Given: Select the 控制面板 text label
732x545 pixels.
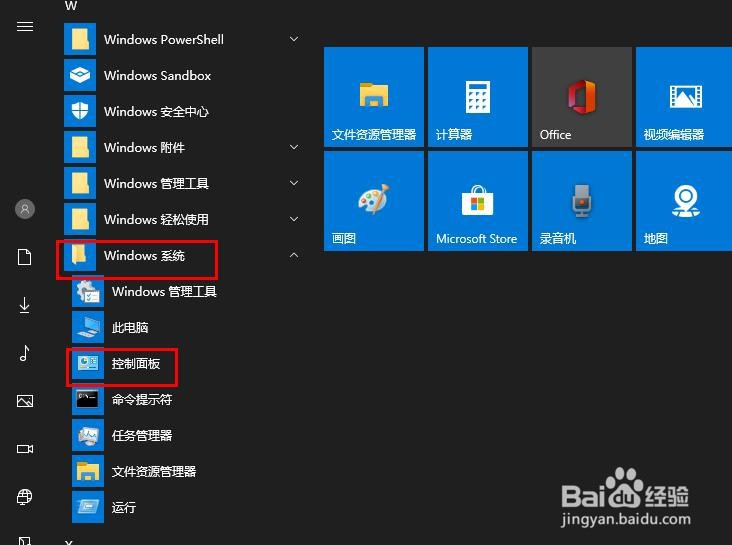Looking at the screenshot, I should [136, 363].
